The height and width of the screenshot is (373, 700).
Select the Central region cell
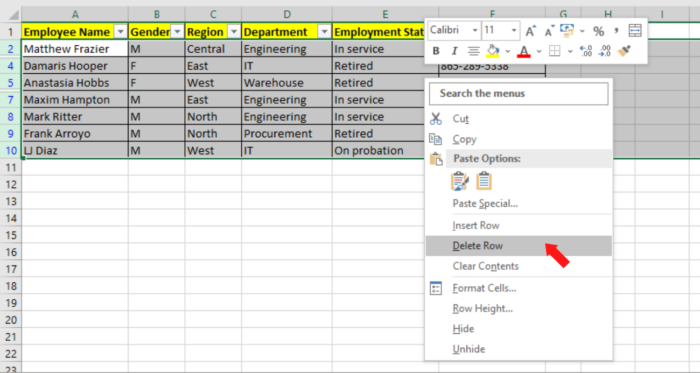[x=213, y=49]
